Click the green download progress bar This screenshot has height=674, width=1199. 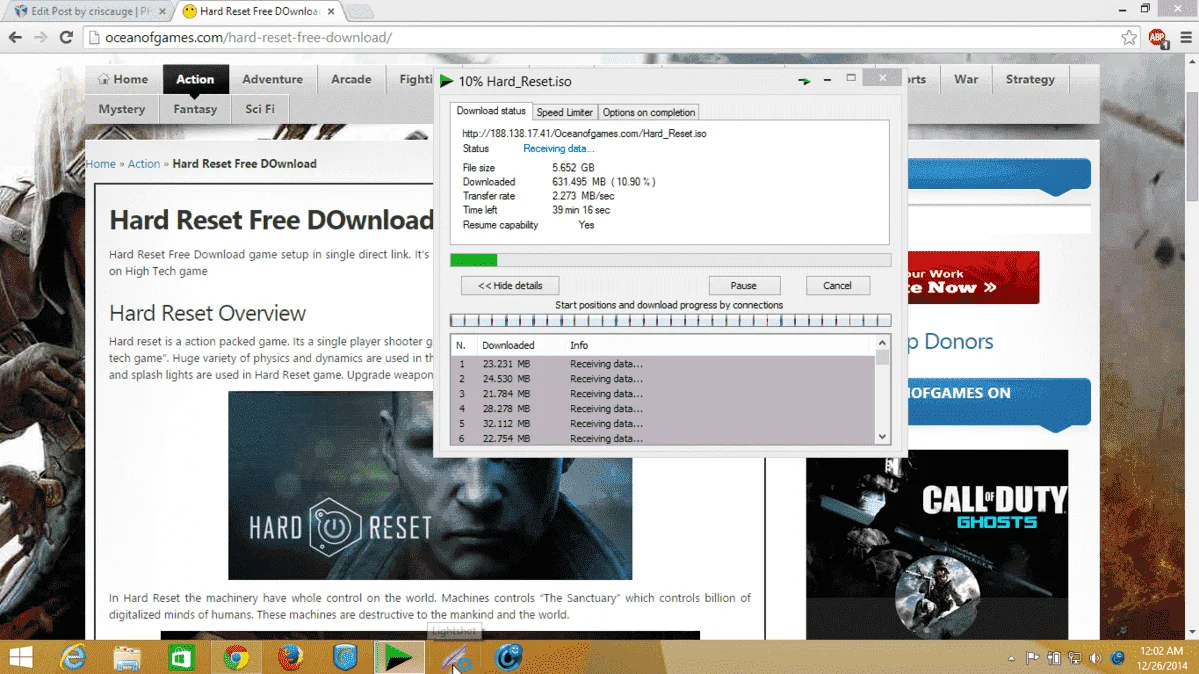pyautogui.click(x=671, y=260)
